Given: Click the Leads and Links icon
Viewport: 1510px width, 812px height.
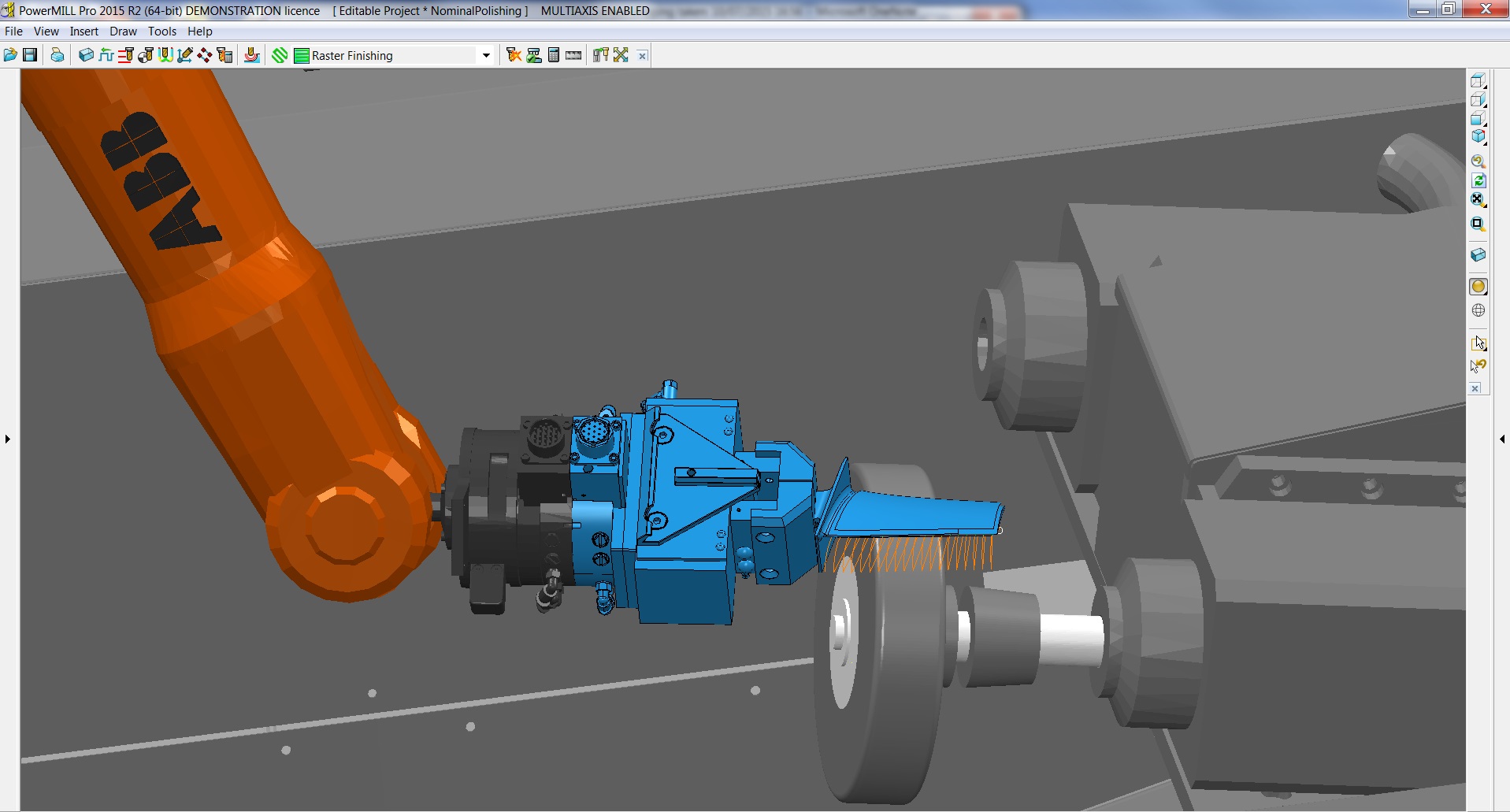Looking at the screenshot, I should (x=165, y=55).
